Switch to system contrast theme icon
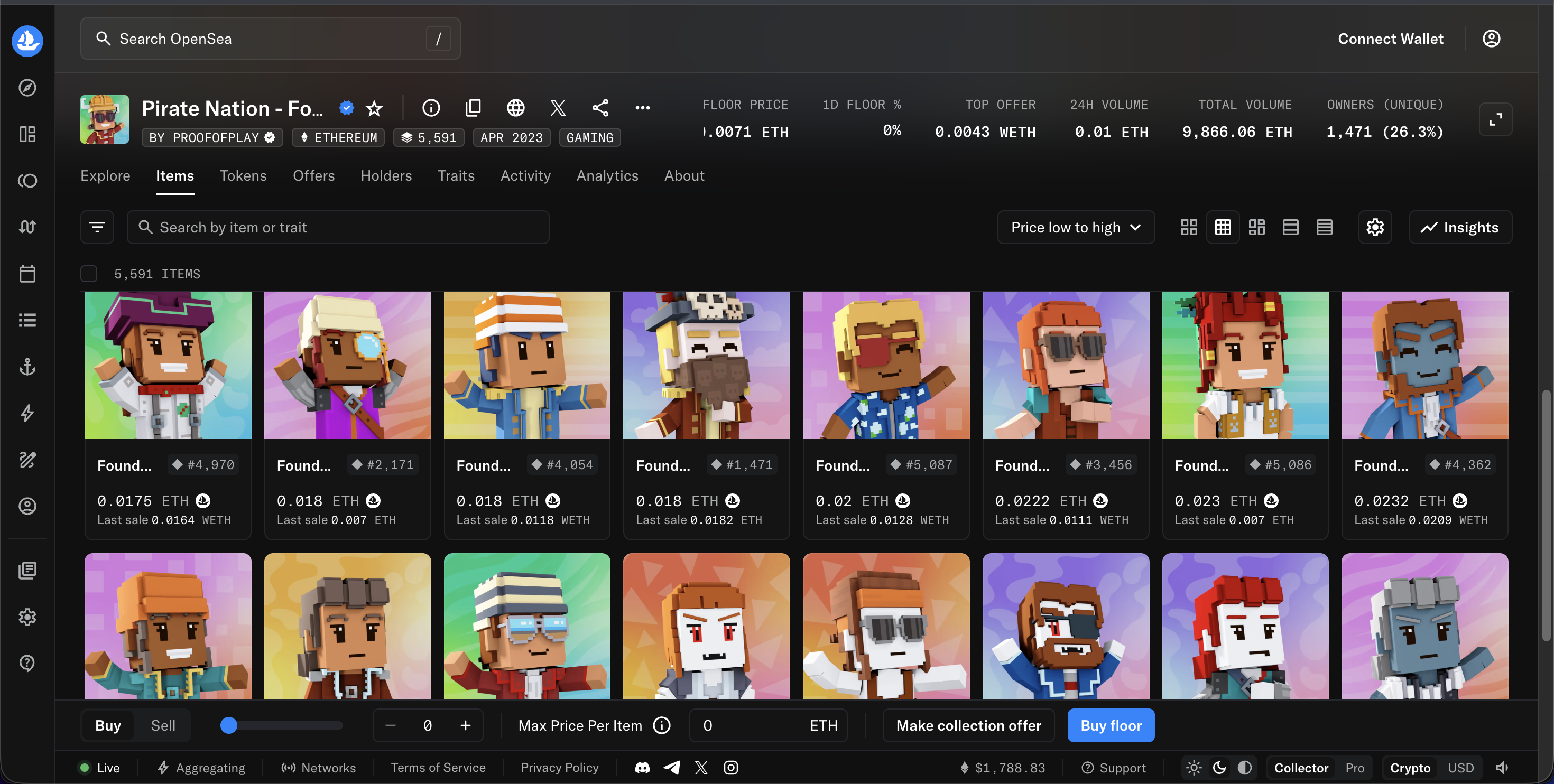This screenshot has height=784, width=1554. 1245,768
